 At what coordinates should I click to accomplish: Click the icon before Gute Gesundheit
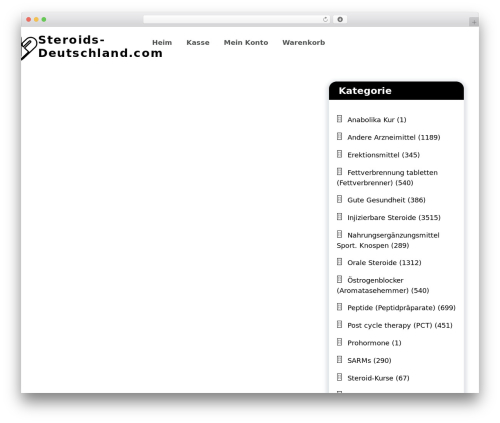tap(339, 199)
